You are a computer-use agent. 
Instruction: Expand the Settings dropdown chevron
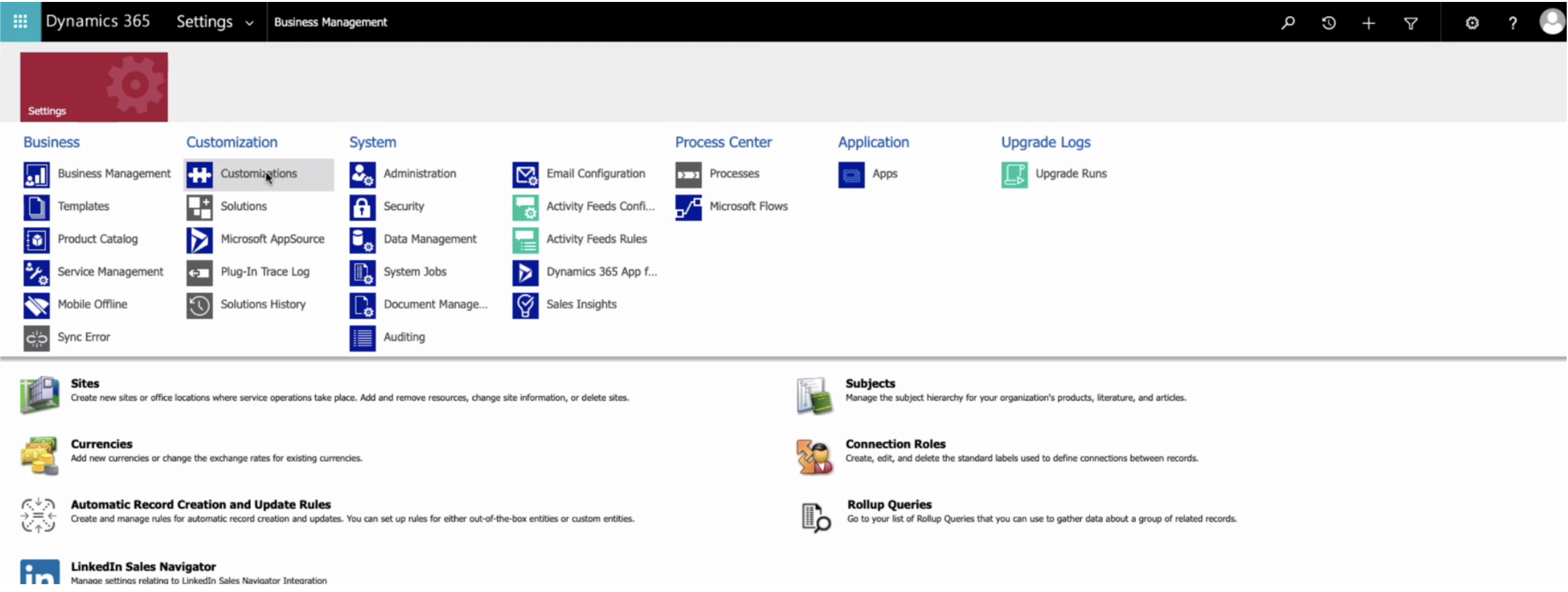click(249, 23)
